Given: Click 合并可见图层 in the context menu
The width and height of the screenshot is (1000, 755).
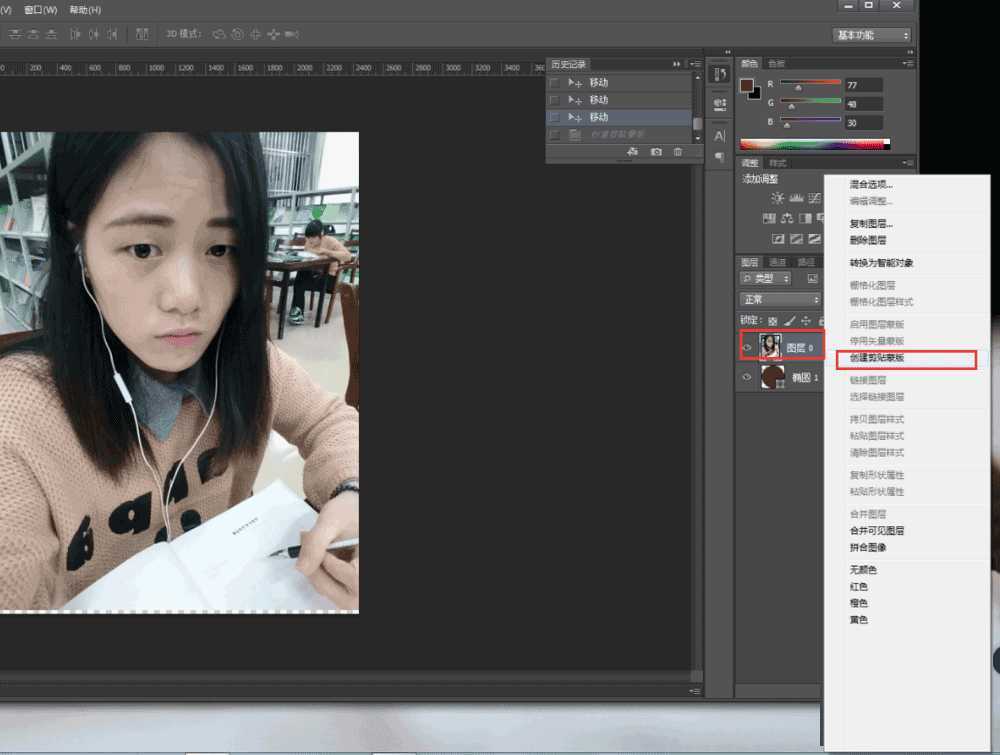Looking at the screenshot, I should (880, 531).
